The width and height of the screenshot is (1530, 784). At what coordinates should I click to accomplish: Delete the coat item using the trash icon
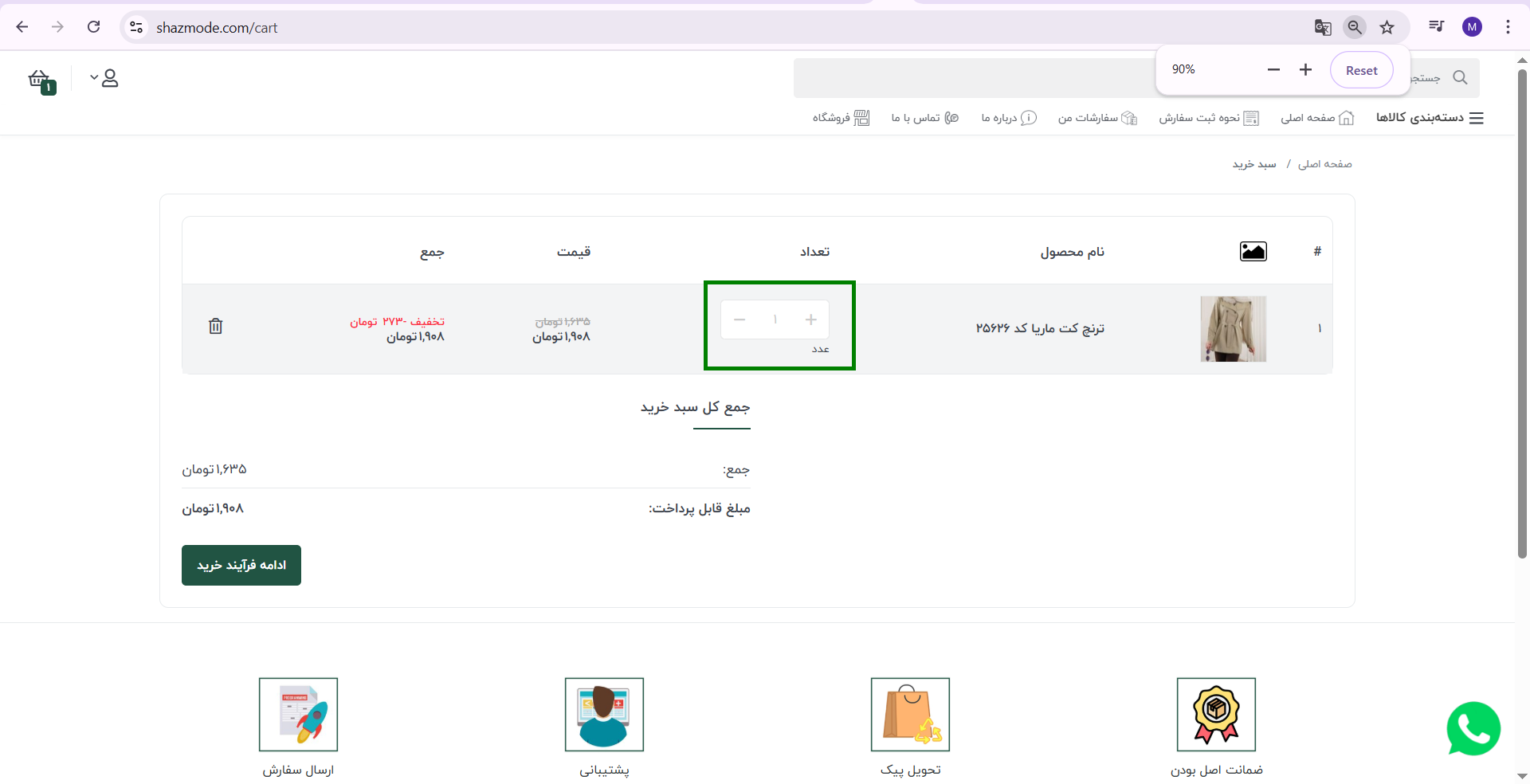coord(215,326)
